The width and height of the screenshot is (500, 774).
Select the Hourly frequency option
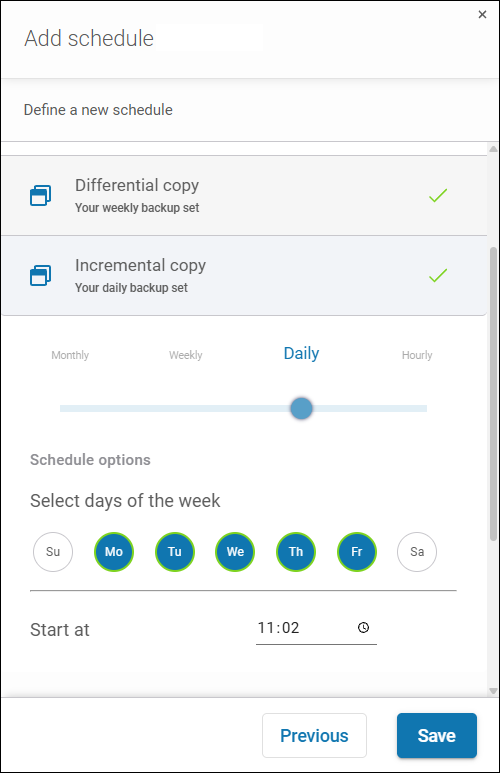(417, 355)
